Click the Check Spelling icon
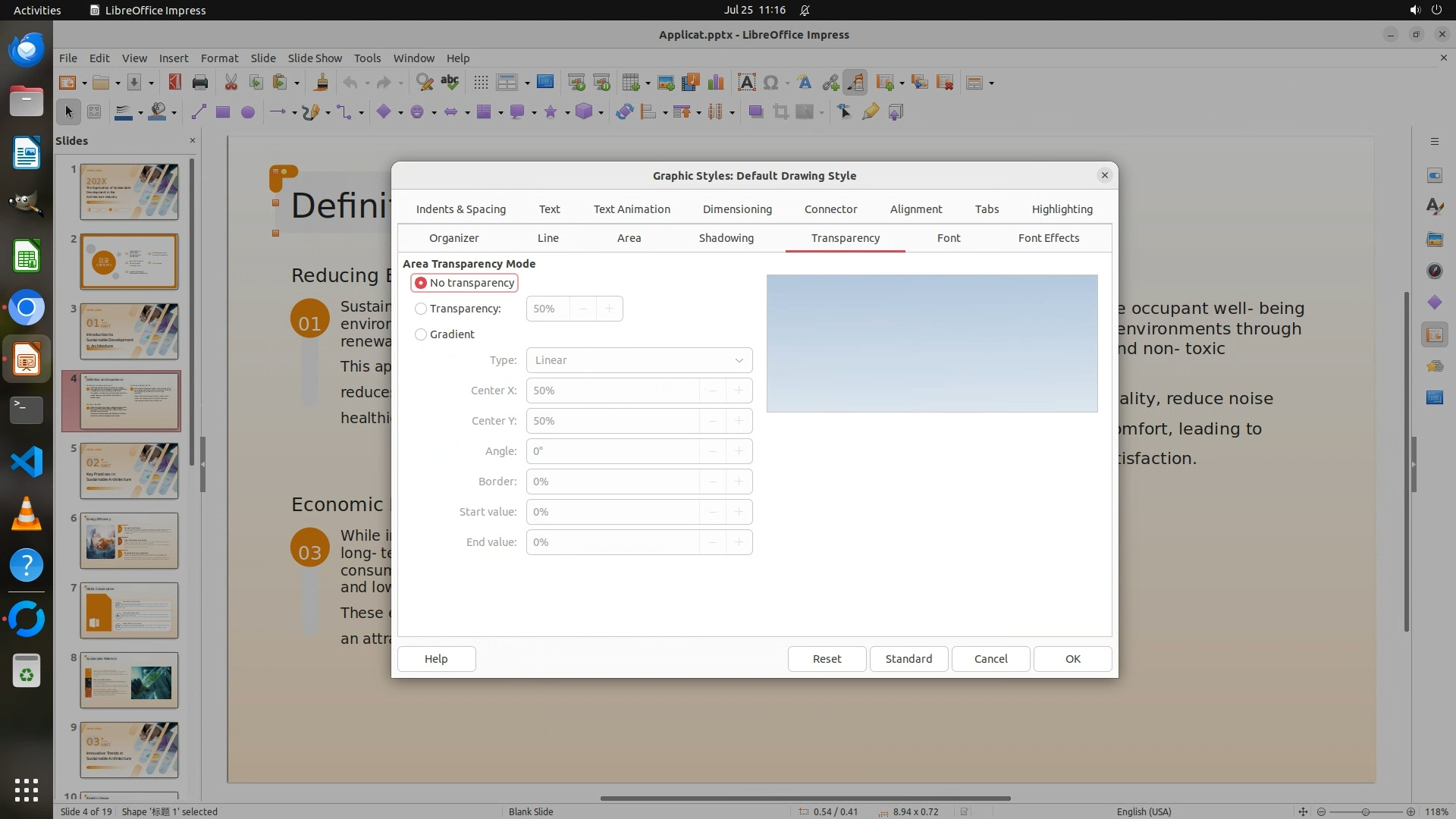 (450, 83)
